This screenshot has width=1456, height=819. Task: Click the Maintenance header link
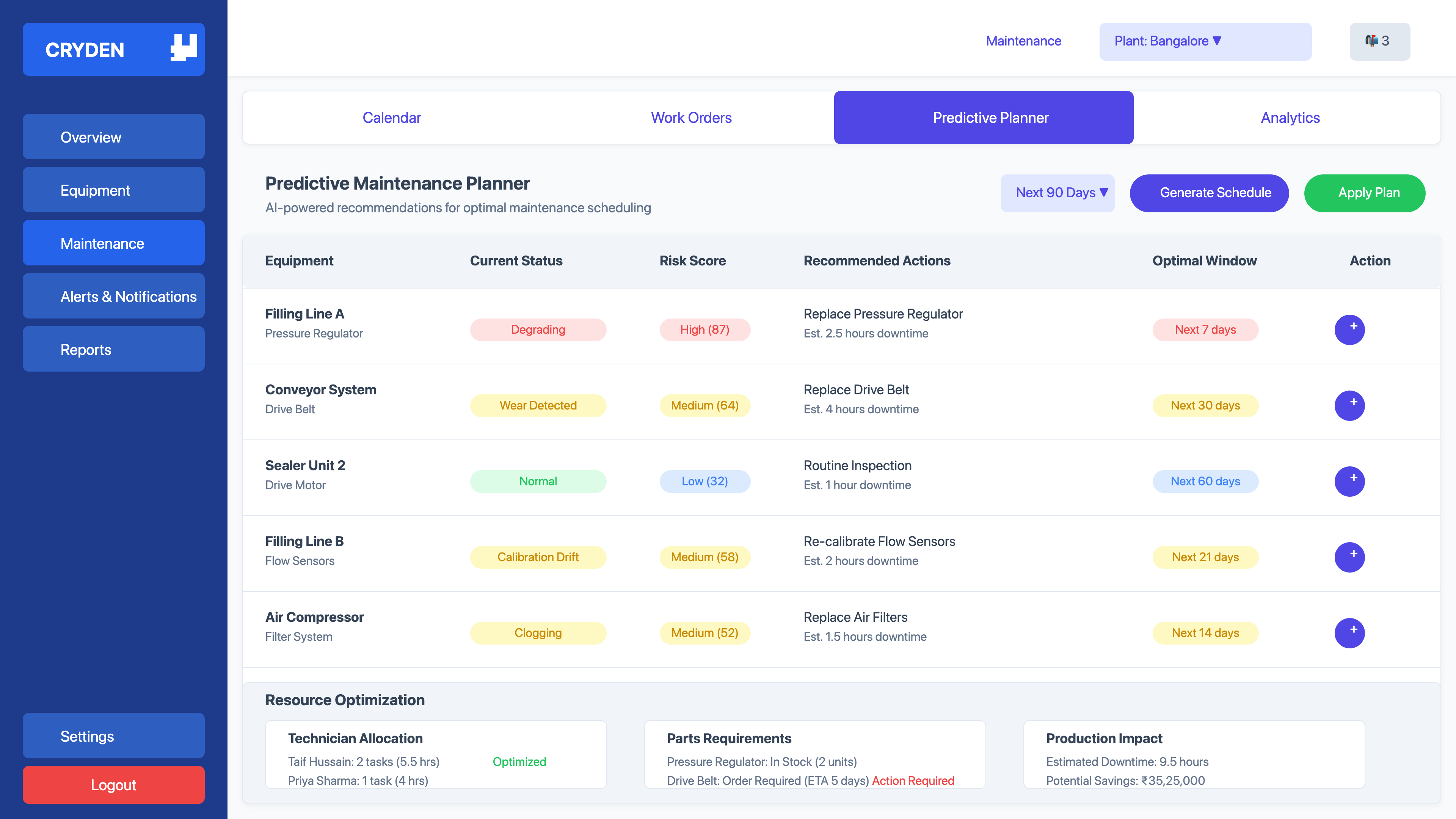pos(1024,41)
